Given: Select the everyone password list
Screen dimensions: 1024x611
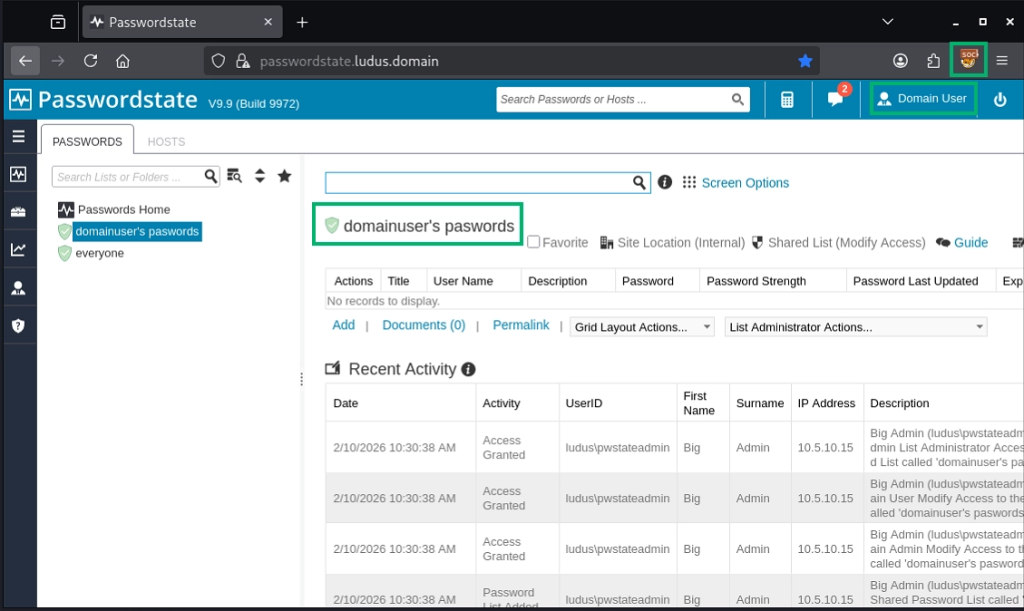Looking at the screenshot, I should tap(99, 253).
